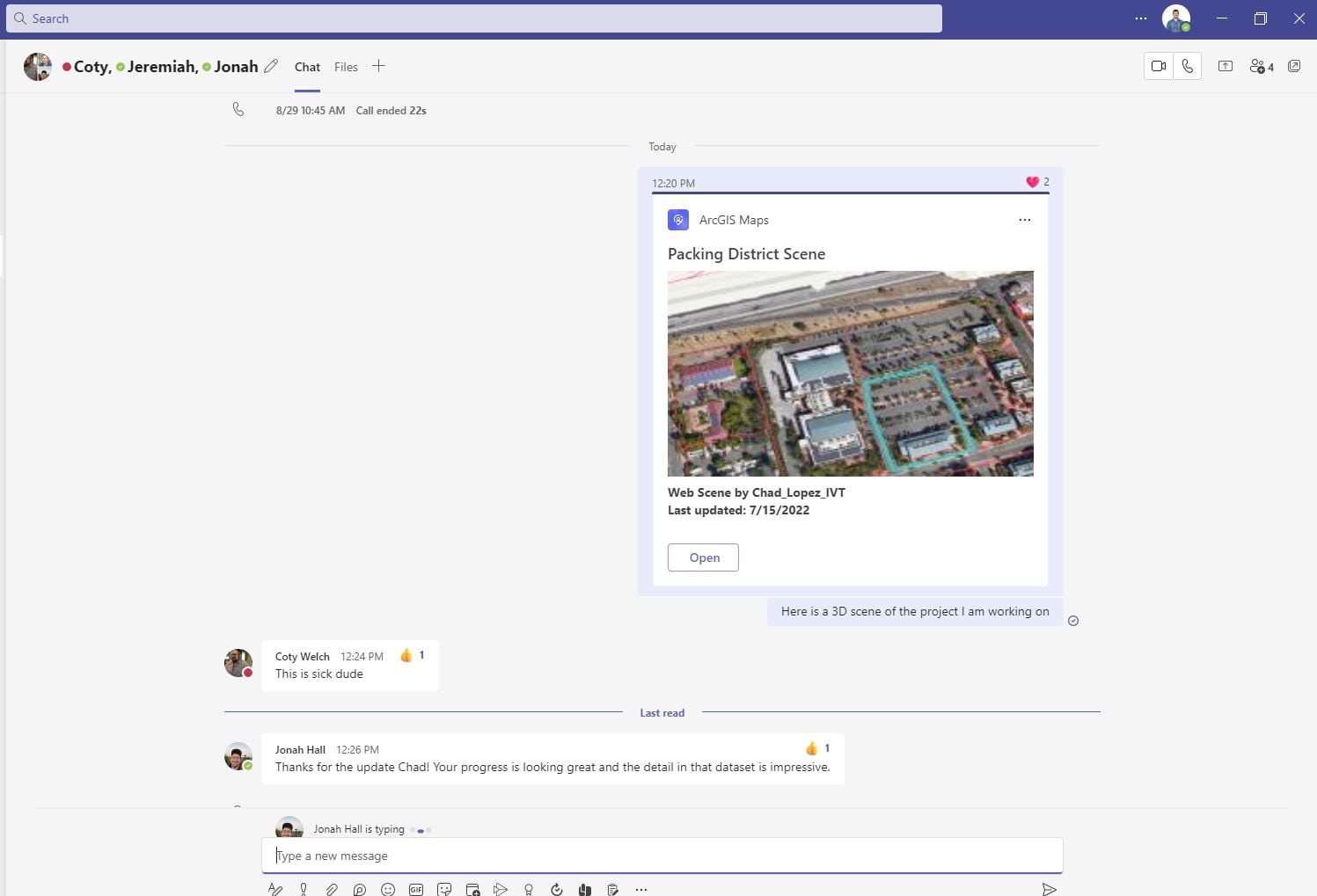Add people to this group chat
Image resolution: width=1317 pixels, height=896 pixels.
coord(1260,66)
